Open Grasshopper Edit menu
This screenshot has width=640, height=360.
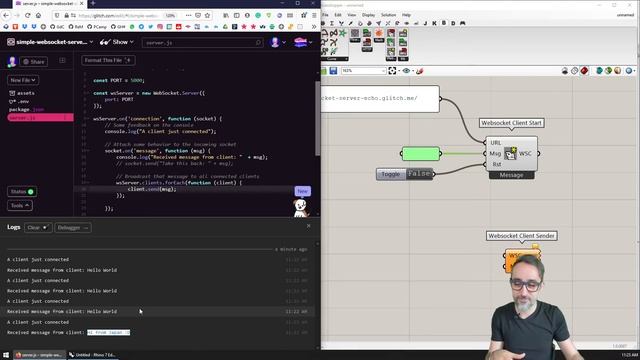pyautogui.click(x=338, y=15)
